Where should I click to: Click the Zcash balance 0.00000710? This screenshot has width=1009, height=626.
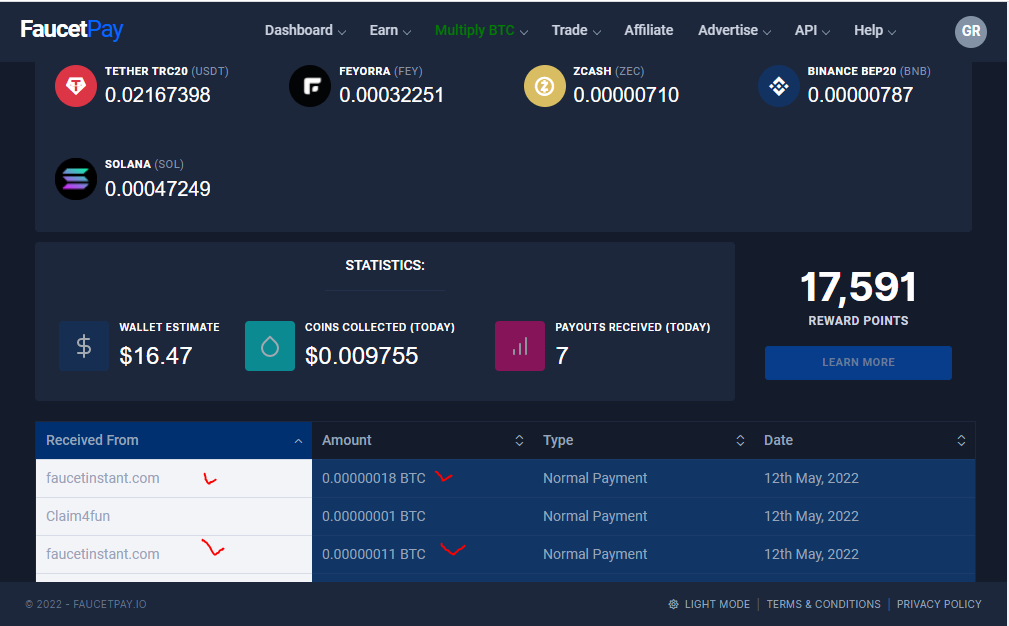tap(626, 95)
